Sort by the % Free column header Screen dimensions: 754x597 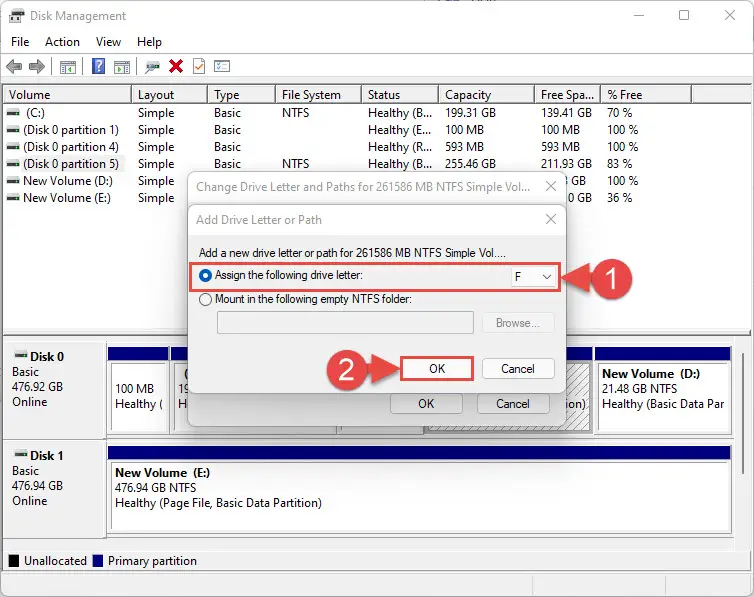pos(647,95)
